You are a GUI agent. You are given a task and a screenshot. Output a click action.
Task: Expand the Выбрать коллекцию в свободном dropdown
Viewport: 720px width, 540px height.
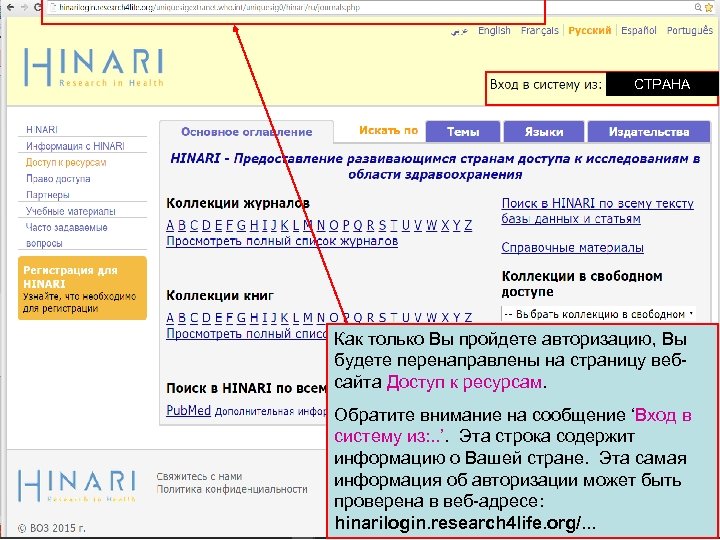(x=598, y=314)
